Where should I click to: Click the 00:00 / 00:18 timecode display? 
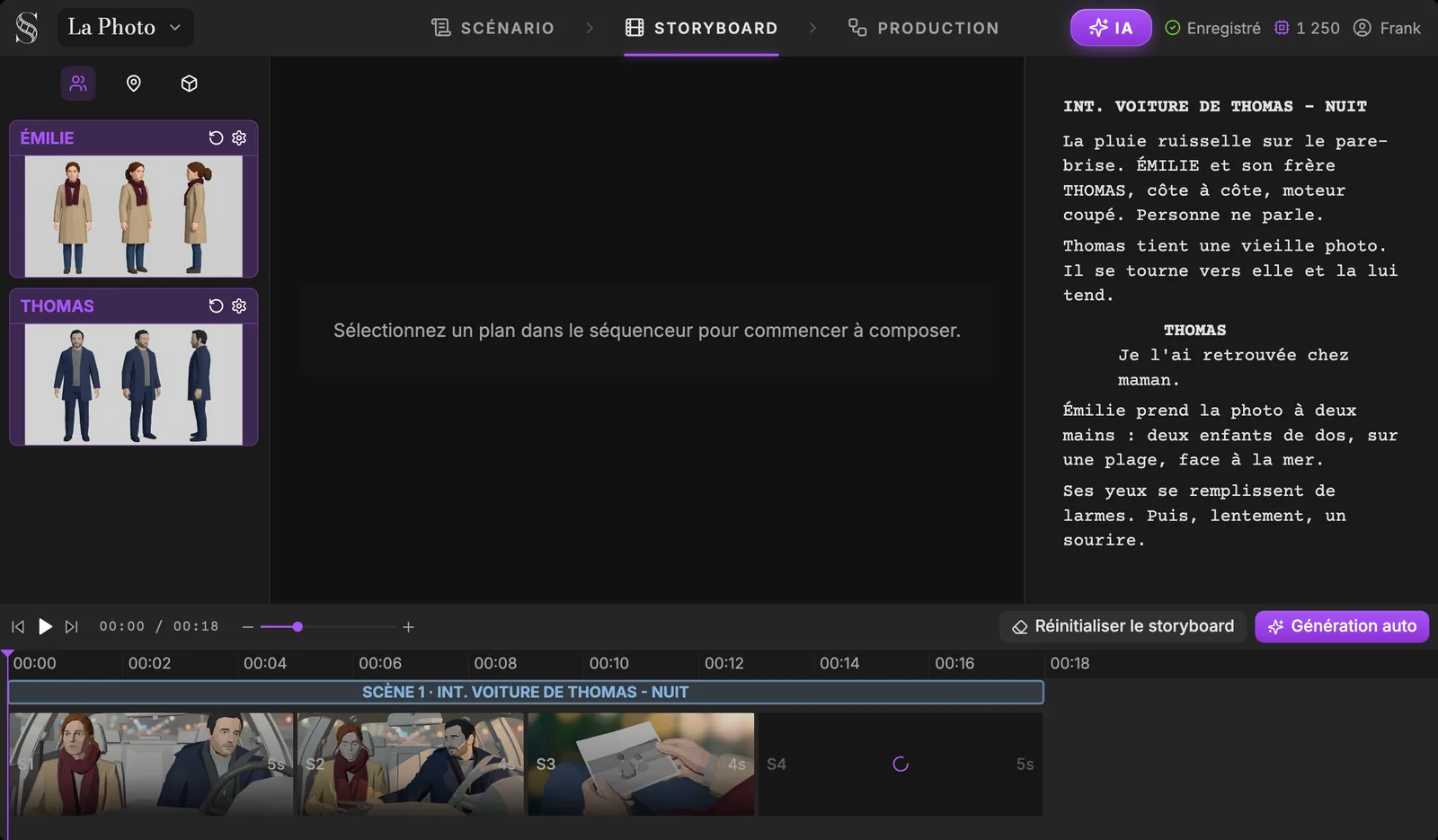[159, 627]
